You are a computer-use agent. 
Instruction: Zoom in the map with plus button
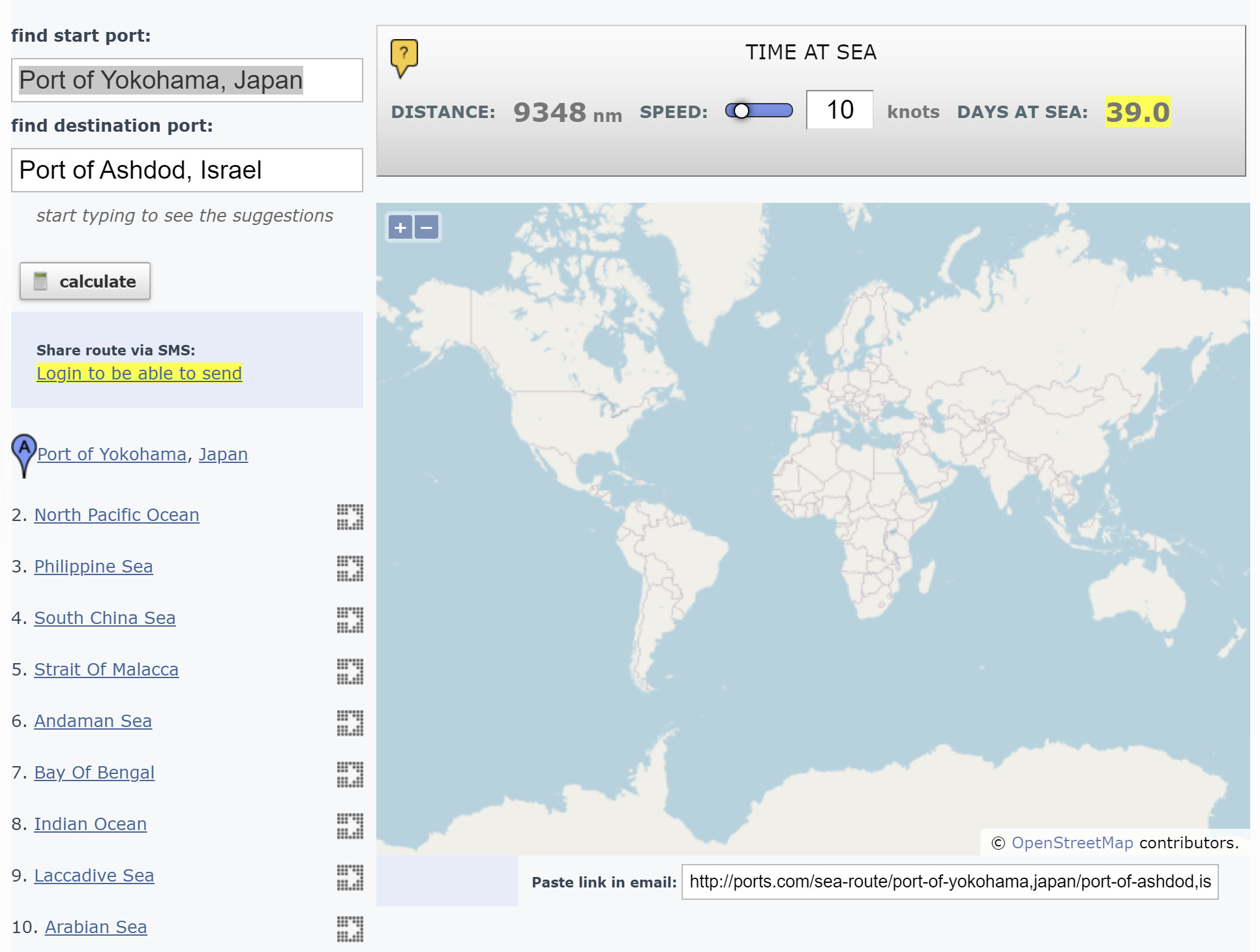[x=400, y=228]
